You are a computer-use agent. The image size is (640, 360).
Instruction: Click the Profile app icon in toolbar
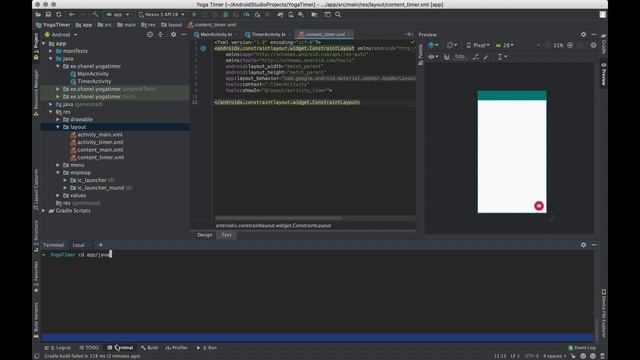coord(247,14)
